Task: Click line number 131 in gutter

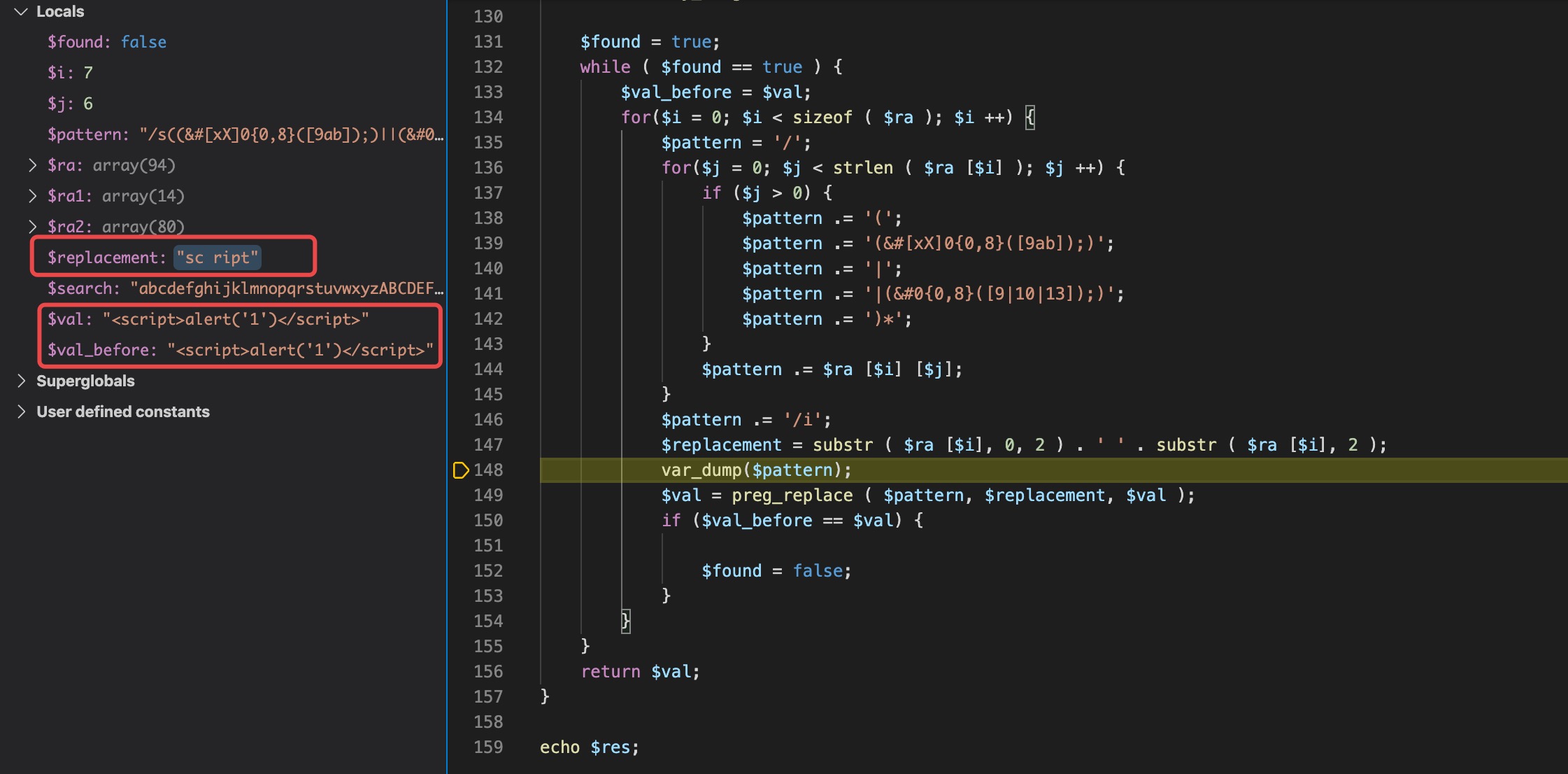Action: point(488,42)
